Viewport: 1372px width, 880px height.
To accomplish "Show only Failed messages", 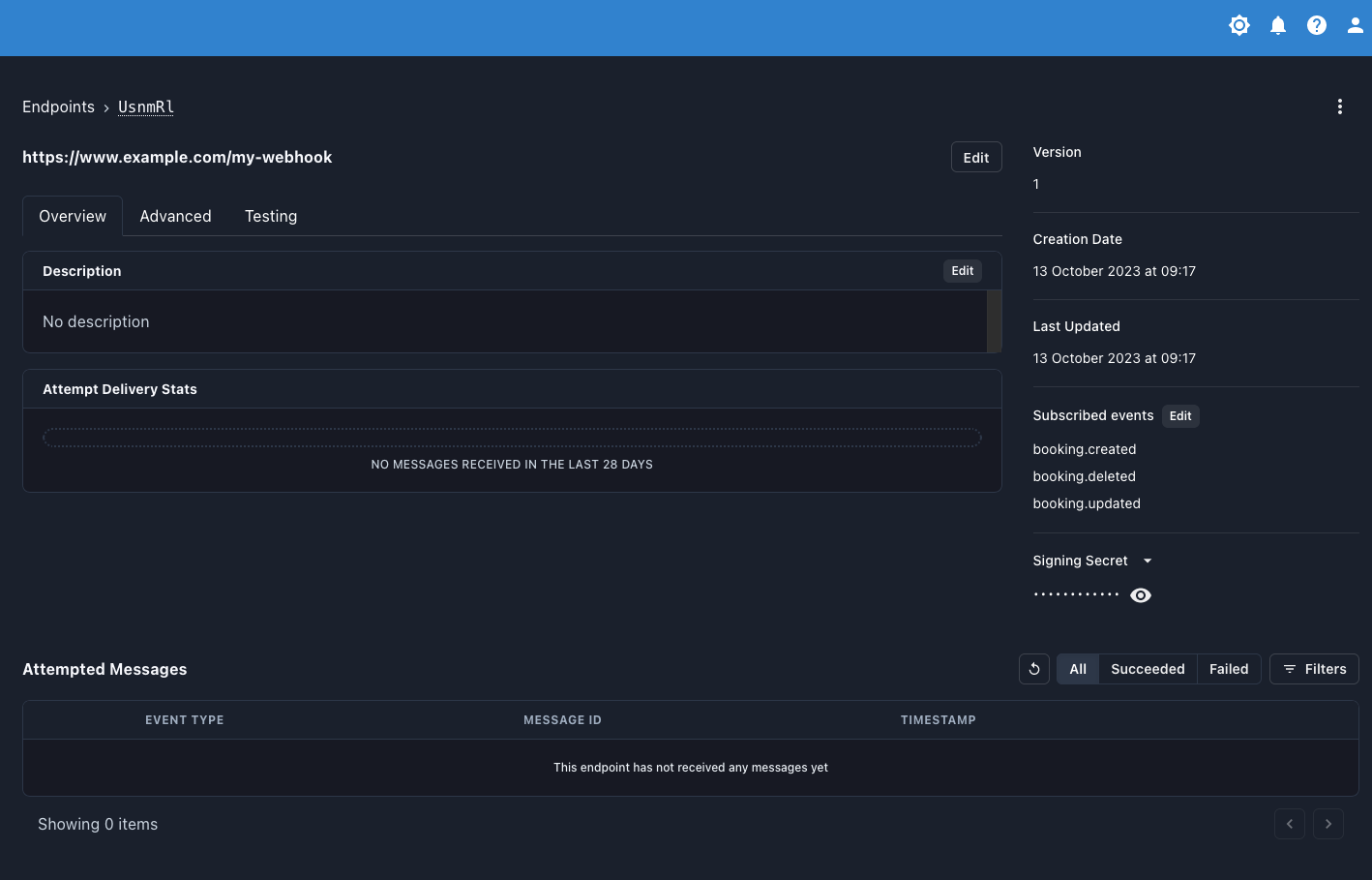I will (x=1228, y=669).
